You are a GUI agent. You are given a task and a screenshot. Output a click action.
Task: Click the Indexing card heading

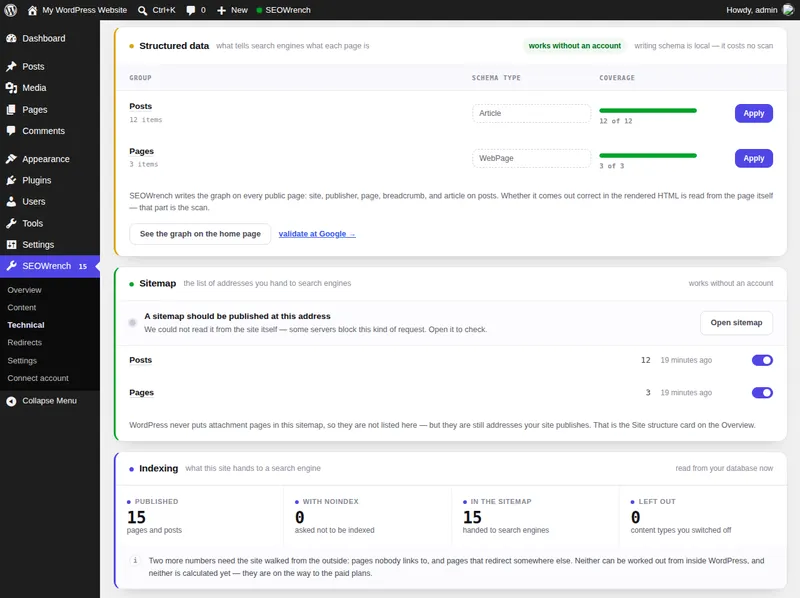tap(159, 468)
